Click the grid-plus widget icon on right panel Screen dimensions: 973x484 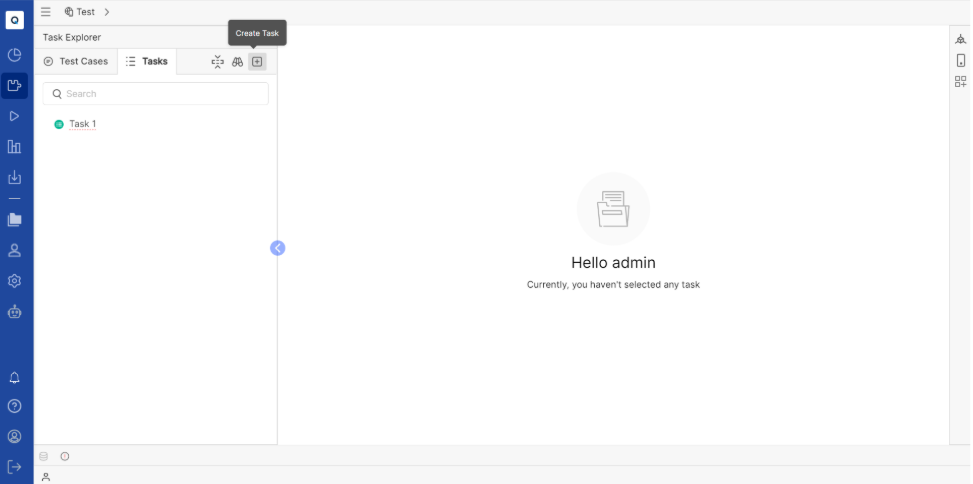961,81
